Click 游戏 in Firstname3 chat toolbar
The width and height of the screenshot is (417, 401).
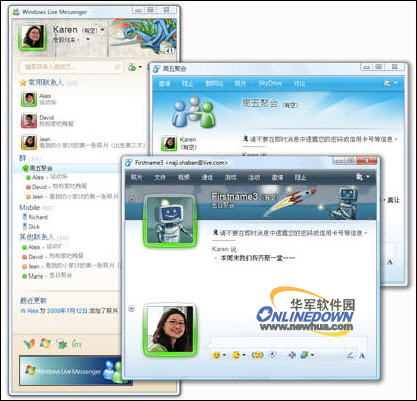(230, 178)
